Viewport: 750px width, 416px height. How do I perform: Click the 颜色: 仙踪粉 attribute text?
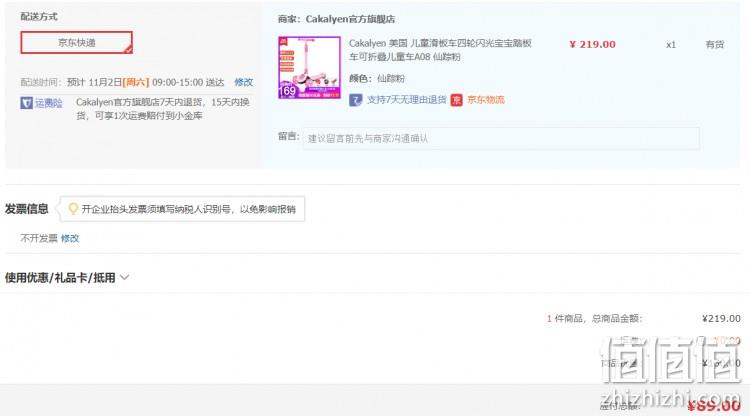coord(376,78)
